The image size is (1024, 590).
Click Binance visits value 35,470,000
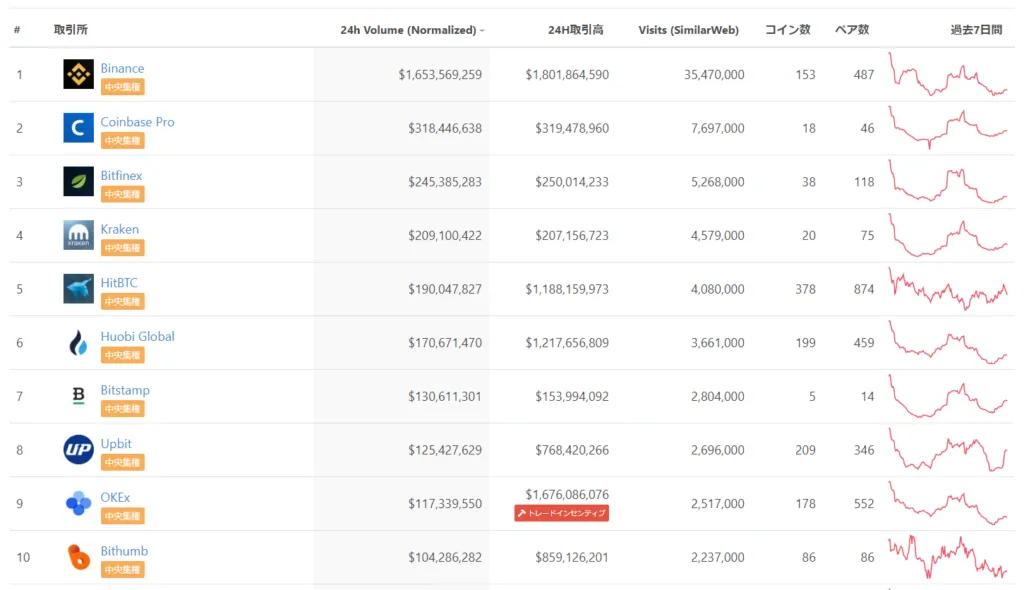[x=714, y=74]
